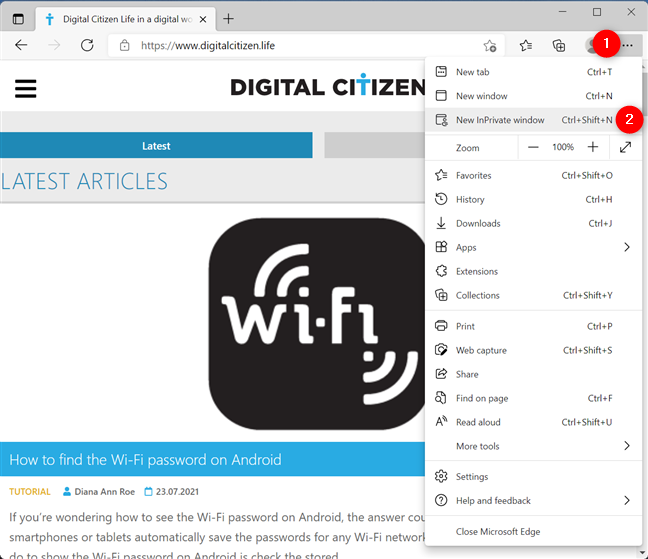The width and height of the screenshot is (648, 559).
Task: Click the 23.07.2021 article date
Action: (x=177, y=492)
